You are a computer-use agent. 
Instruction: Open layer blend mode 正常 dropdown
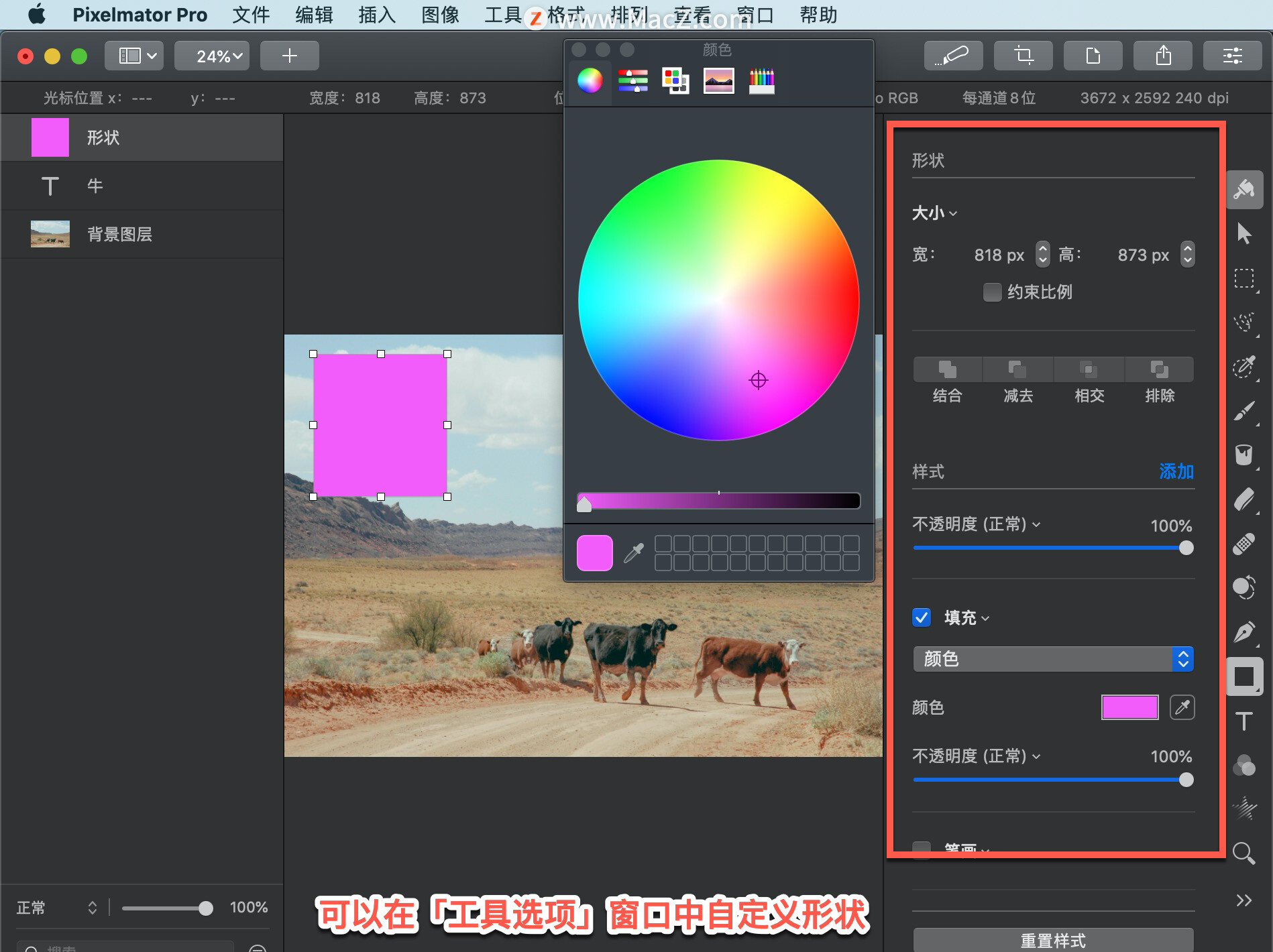[x=57, y=908]
